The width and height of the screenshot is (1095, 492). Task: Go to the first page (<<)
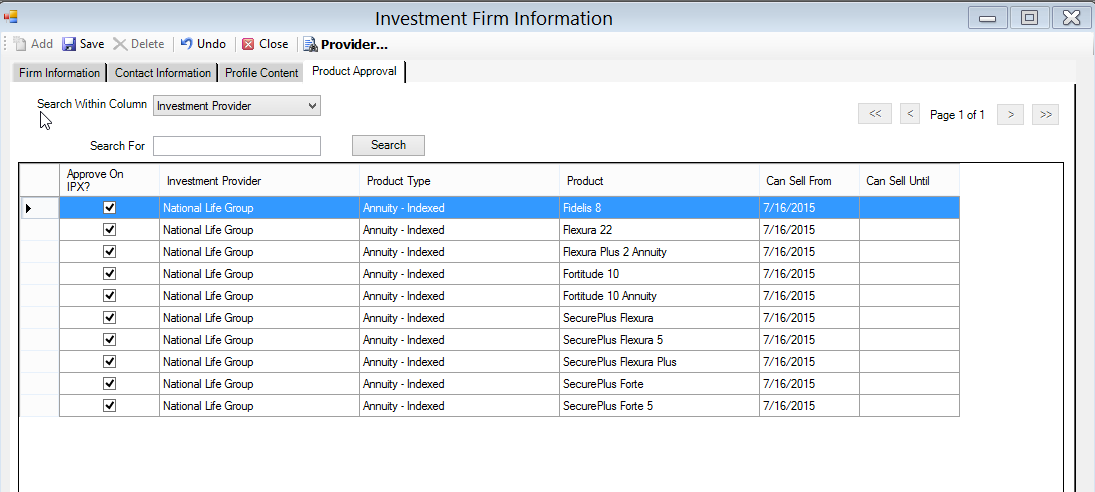[875, 114]
